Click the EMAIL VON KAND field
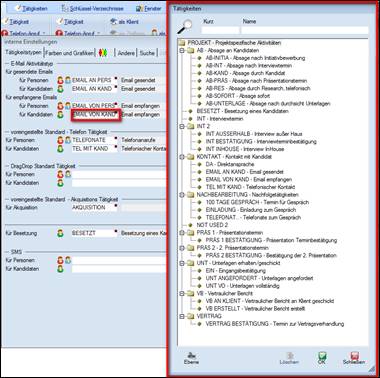 (x=95, y=115)
